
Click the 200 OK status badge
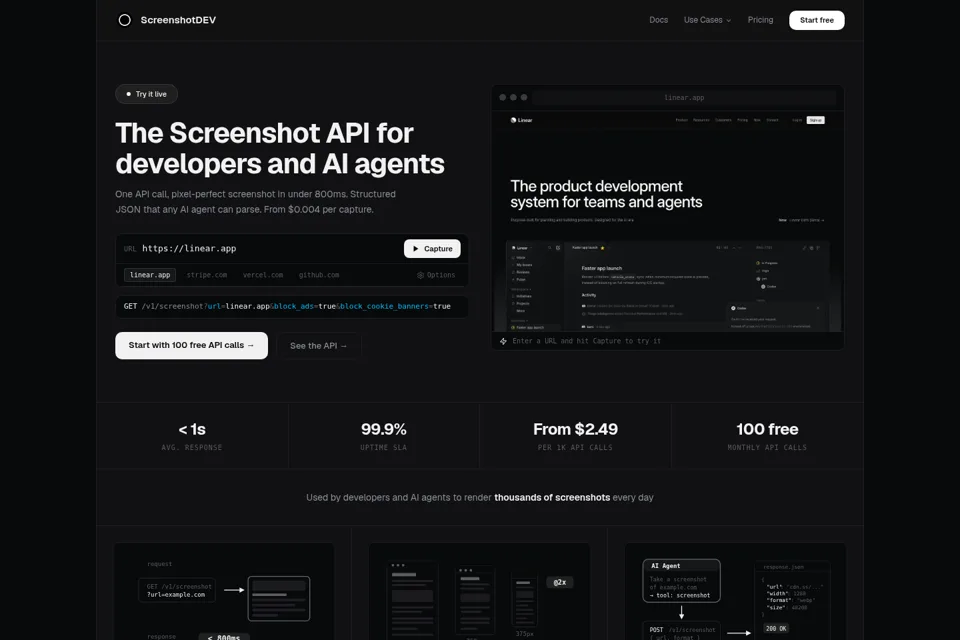point(776,628)
